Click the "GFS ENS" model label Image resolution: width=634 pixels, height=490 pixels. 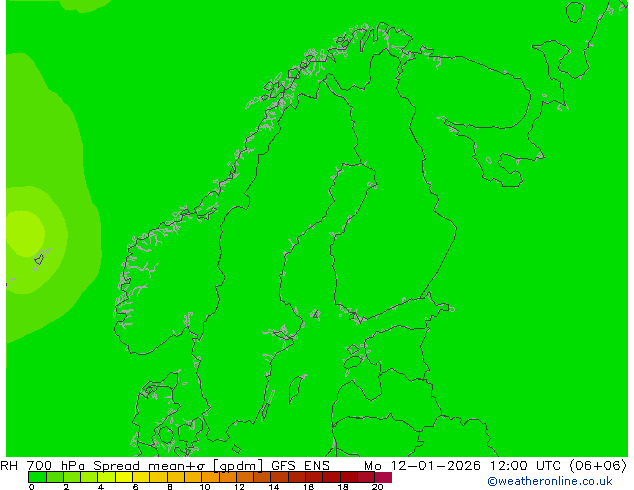tap(300, 466)
